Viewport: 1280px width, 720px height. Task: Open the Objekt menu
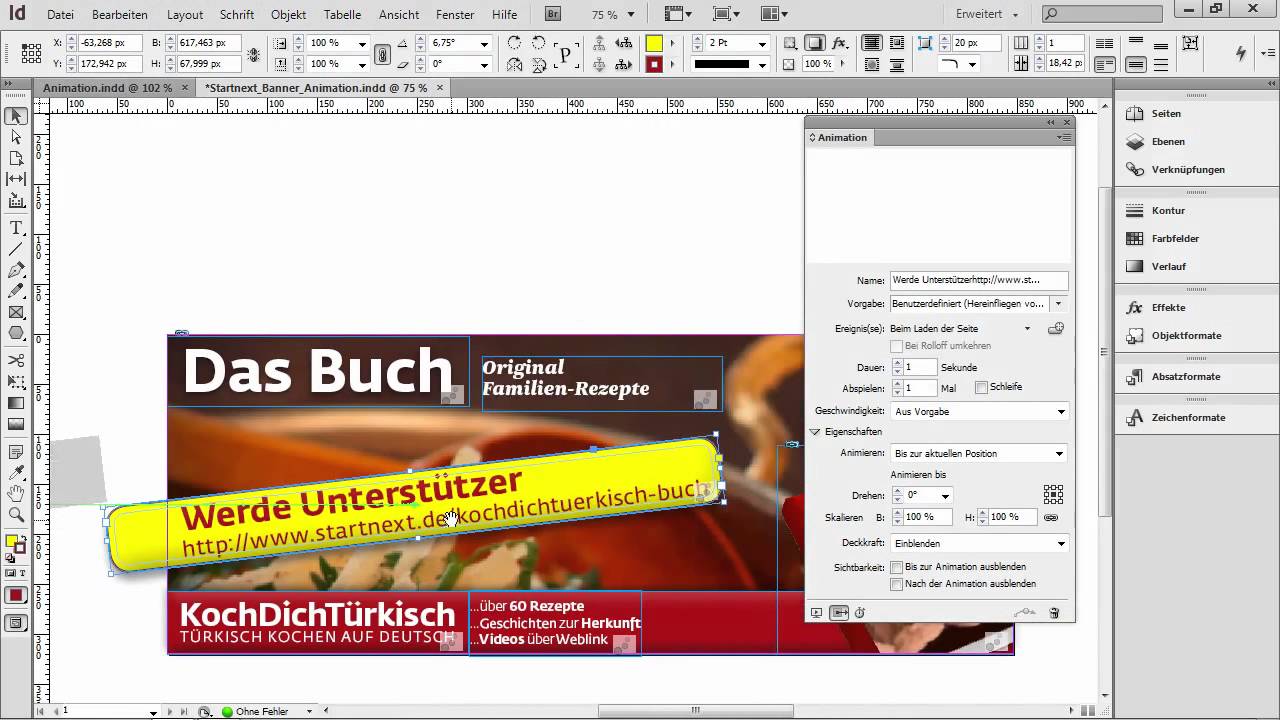pyautogui.click(x=289, y=15)
